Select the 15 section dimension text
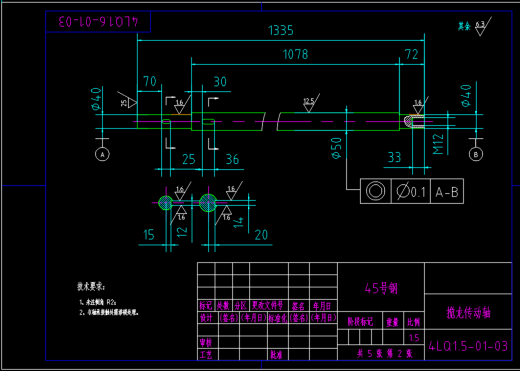Screen dimensions: 520x371 click(x=149, y=235)
